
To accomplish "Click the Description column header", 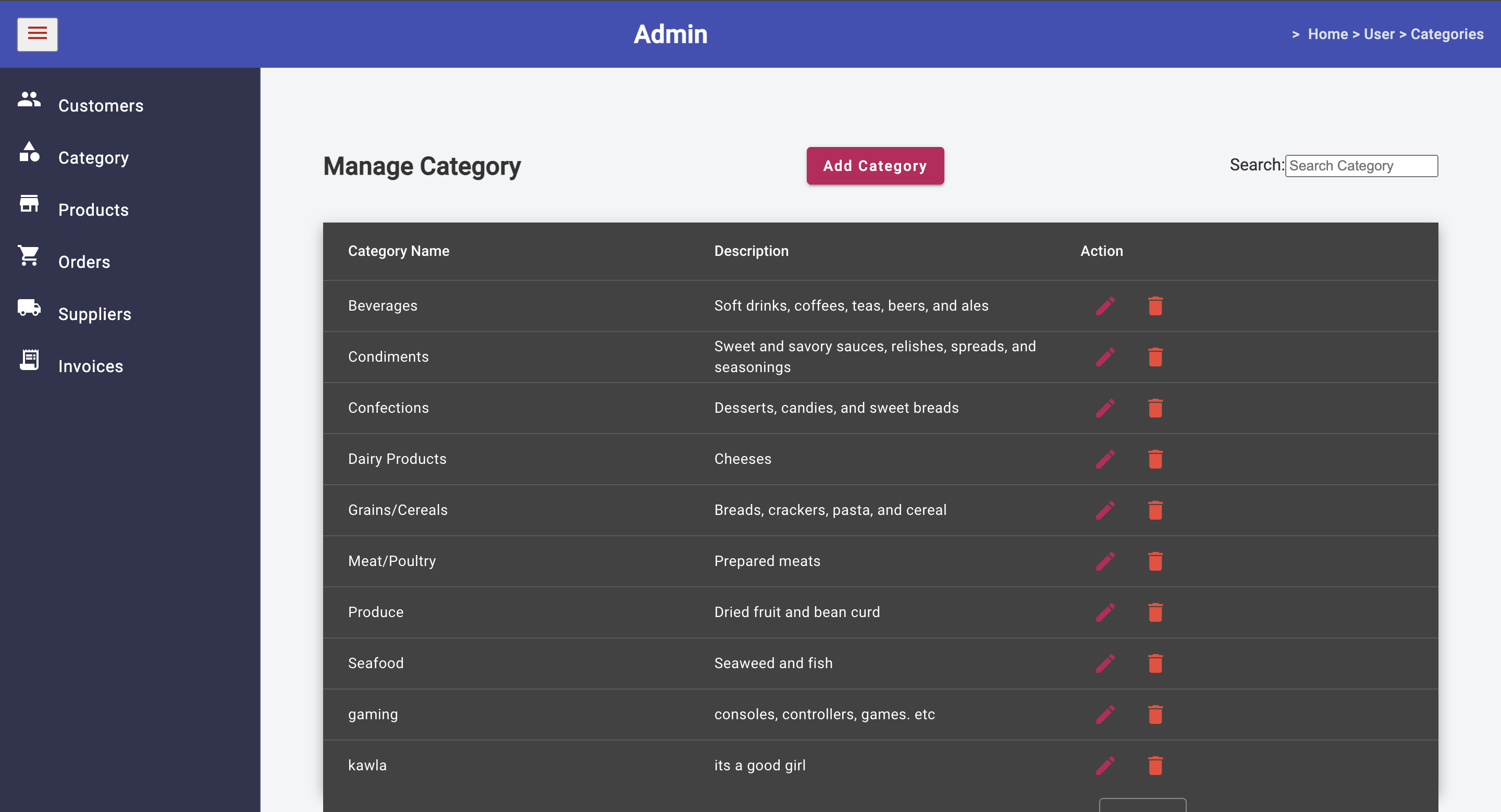I will pos(751,251).
